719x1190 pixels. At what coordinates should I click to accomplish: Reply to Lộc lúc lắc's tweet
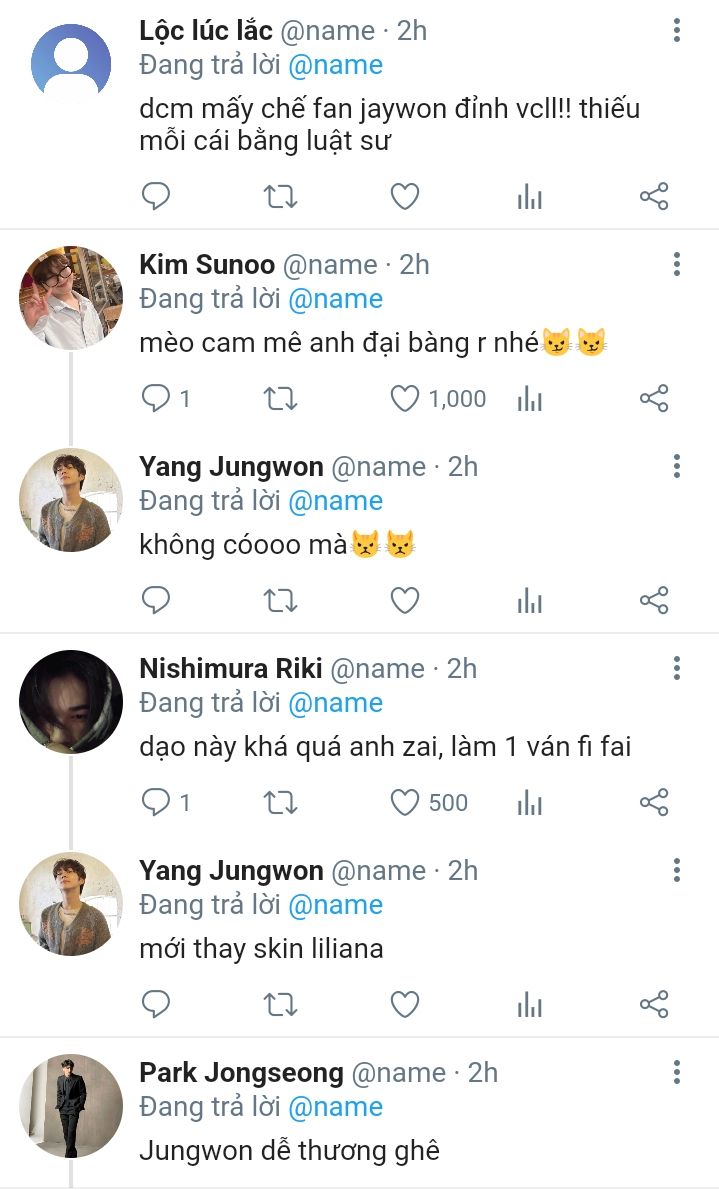click(x=156, y=197)
